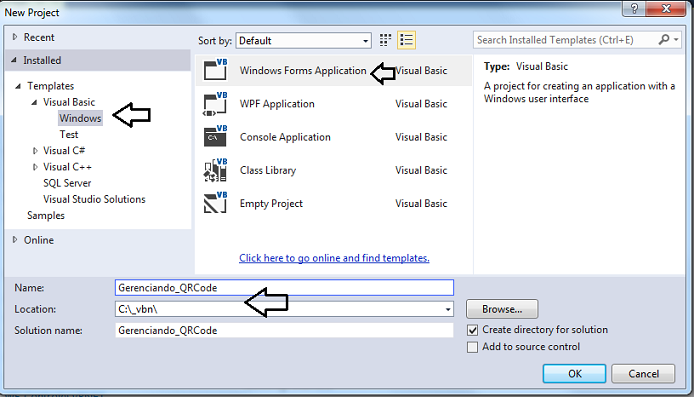
Task: Select Class Library template name
Action: click(268, 170)
